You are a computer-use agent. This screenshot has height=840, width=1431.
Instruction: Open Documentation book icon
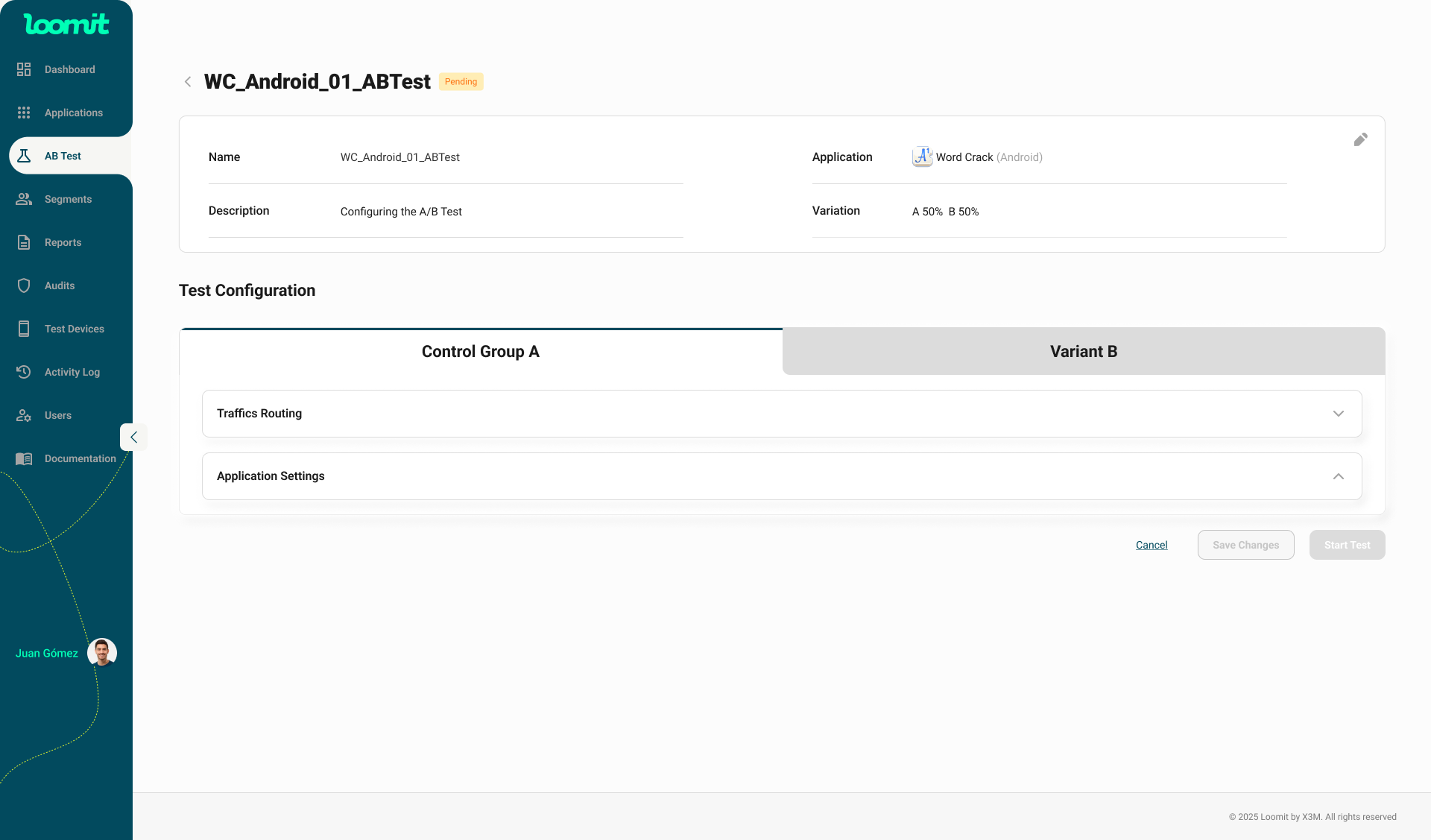(x=24, y=458)
